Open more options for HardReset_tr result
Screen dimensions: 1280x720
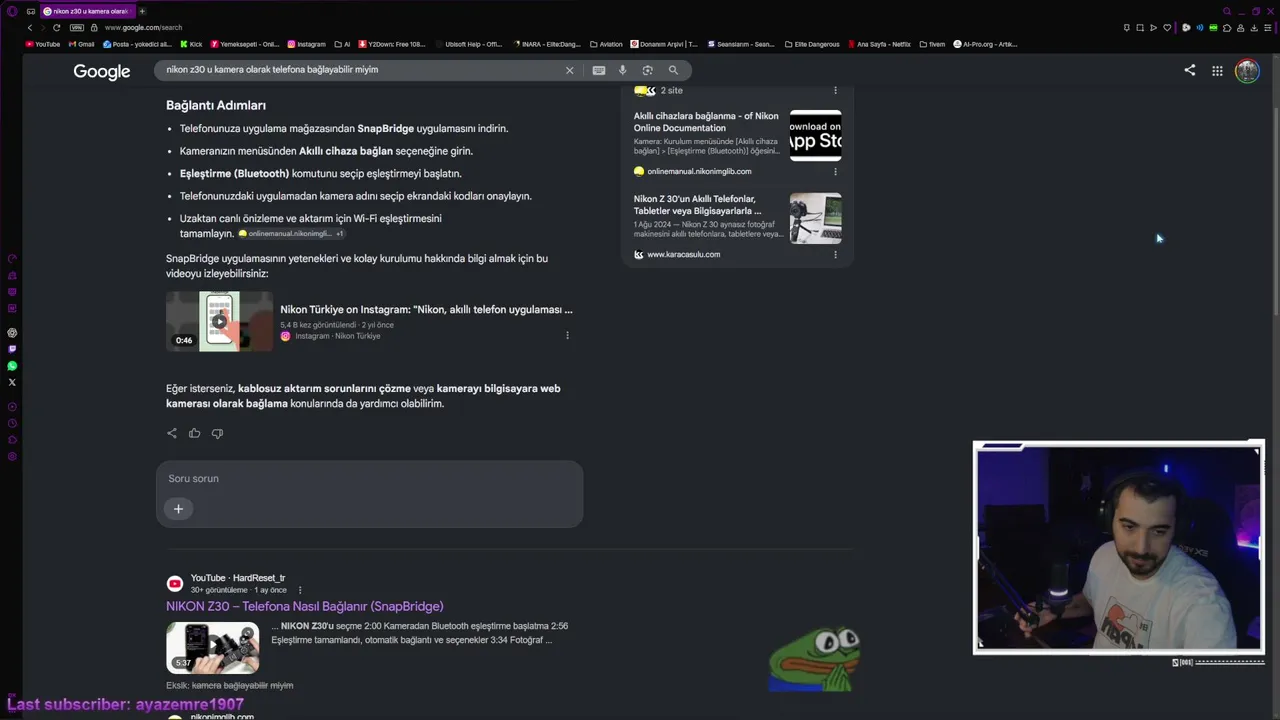[x=300, y=590]
